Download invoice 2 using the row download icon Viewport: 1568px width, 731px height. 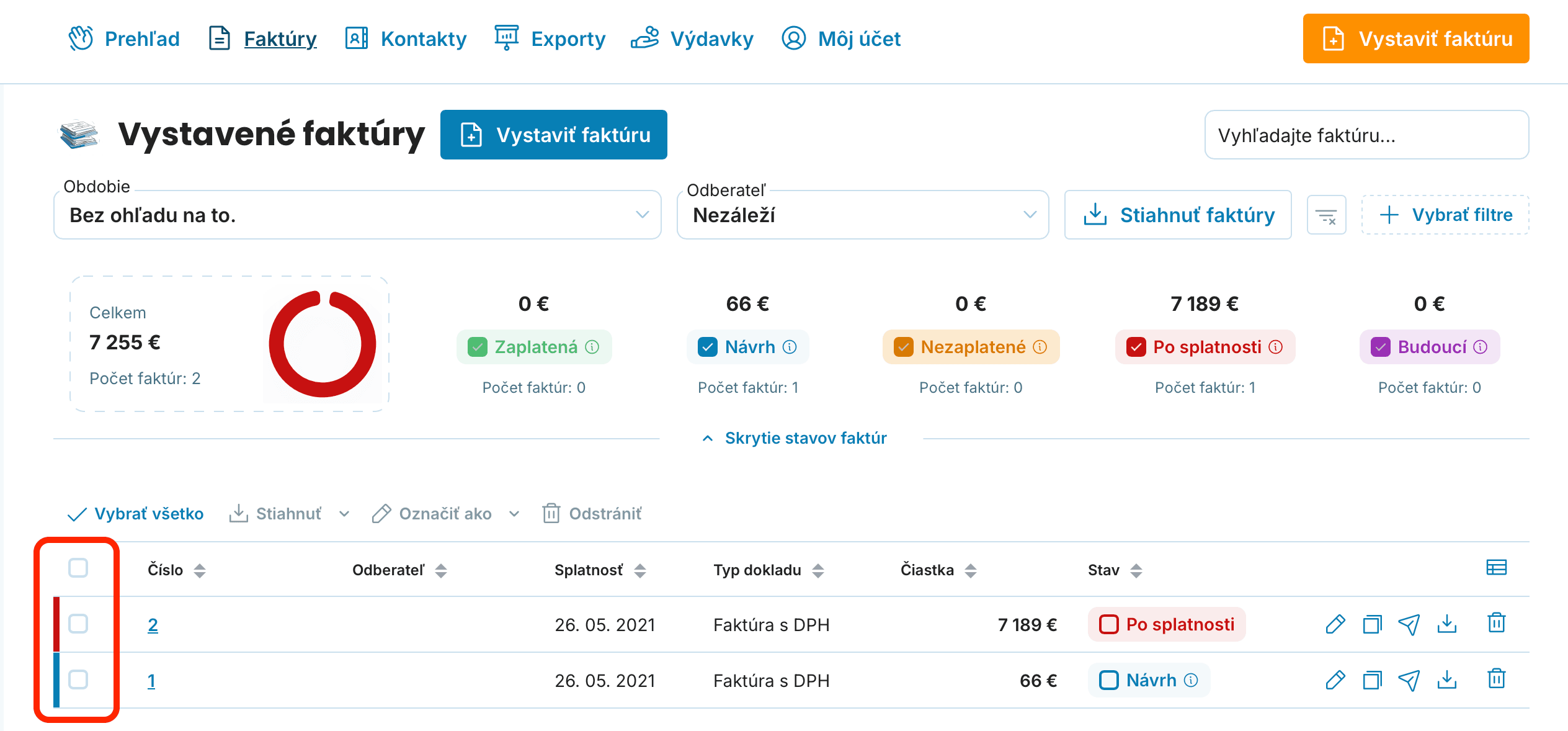[x=1446, y=624]
